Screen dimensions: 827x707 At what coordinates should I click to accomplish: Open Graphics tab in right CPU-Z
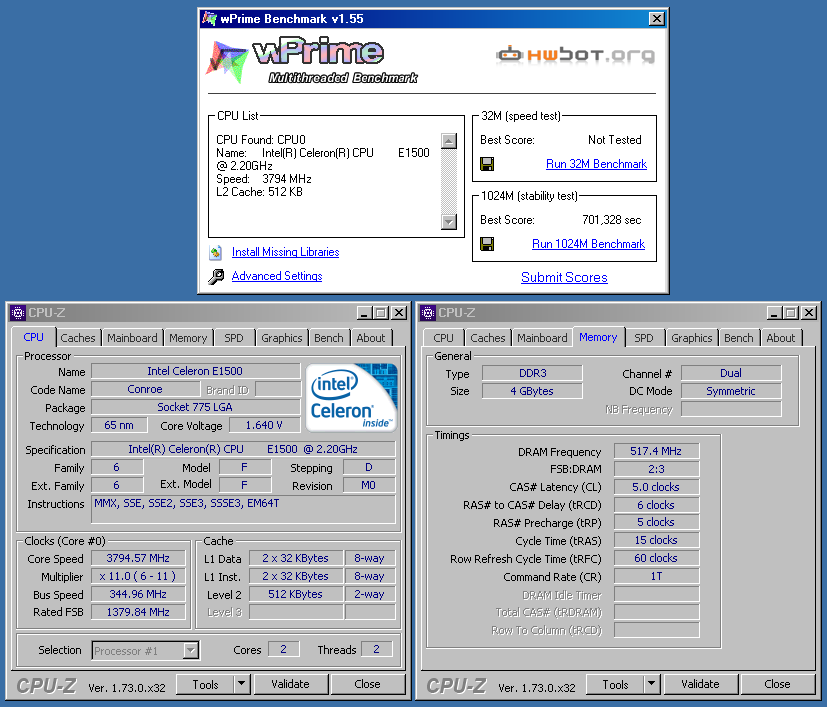point(691,338)
